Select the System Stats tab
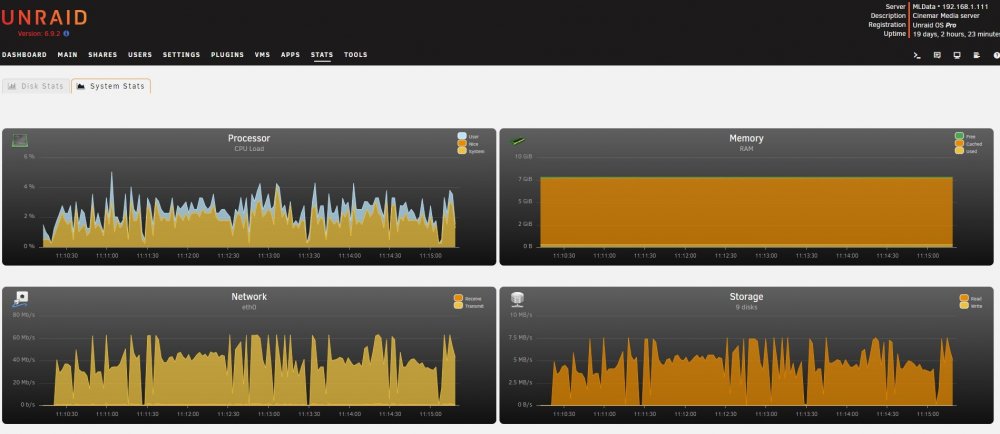1000x434 pixels. (111, 86)
